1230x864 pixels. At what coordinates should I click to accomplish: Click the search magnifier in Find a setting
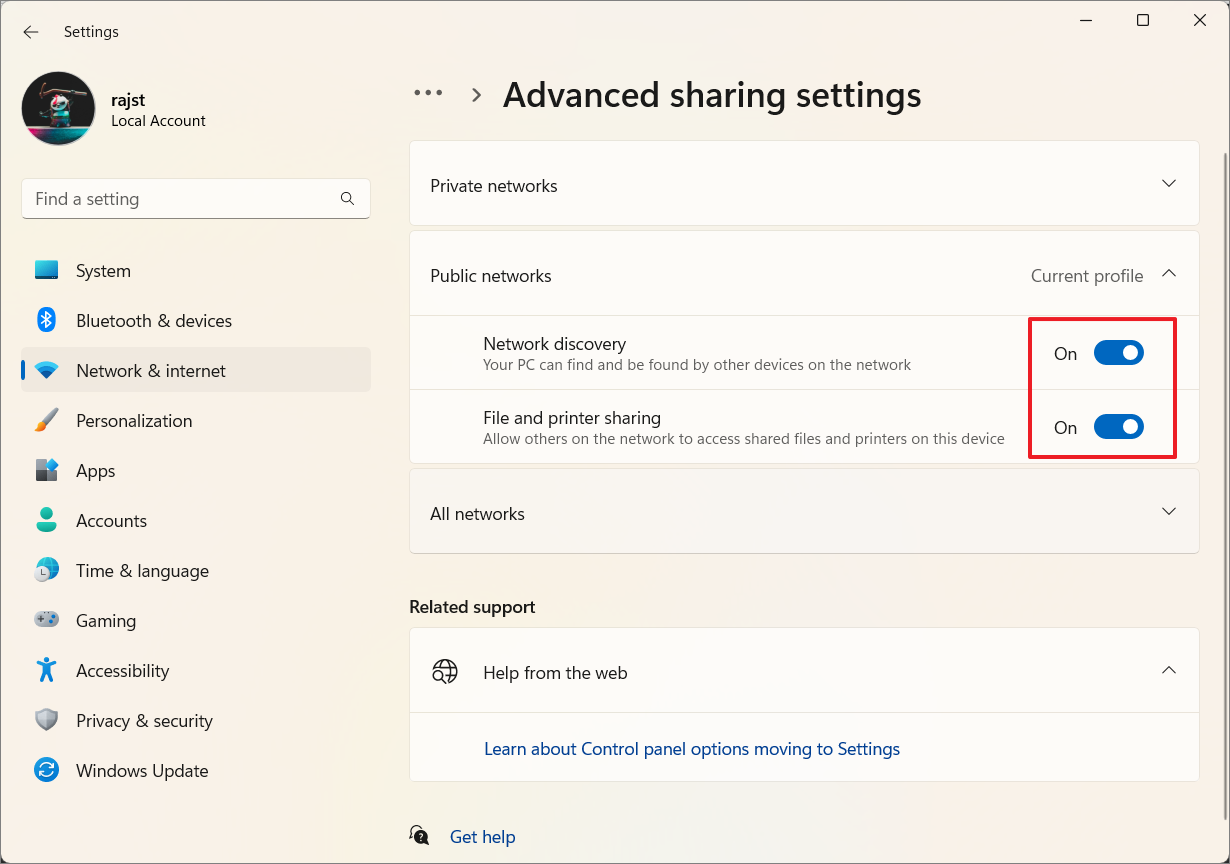pyautogui.click(x=347, y=198)
